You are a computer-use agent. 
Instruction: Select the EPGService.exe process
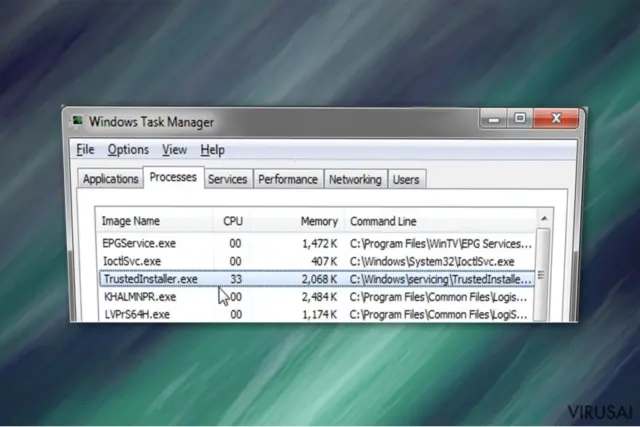tap(316, 243)
